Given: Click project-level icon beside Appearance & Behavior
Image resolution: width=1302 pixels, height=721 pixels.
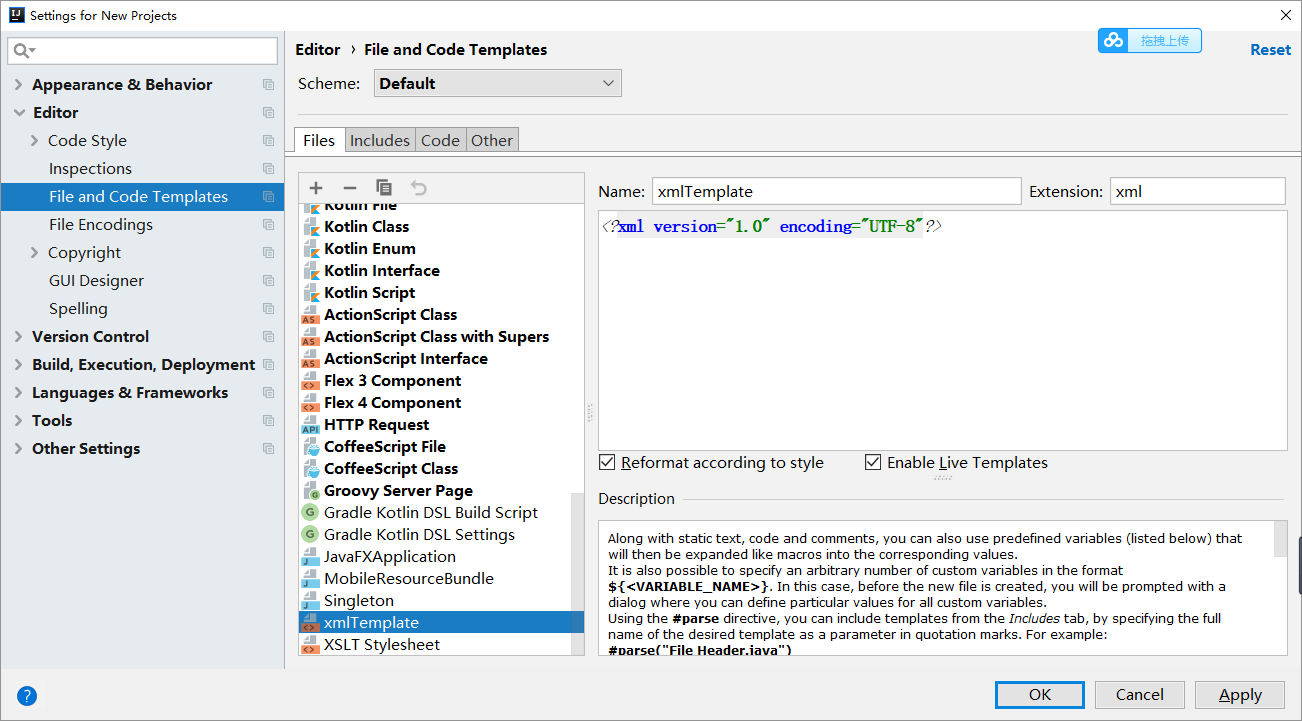Looking at the screenshot, I should (268, 85).
